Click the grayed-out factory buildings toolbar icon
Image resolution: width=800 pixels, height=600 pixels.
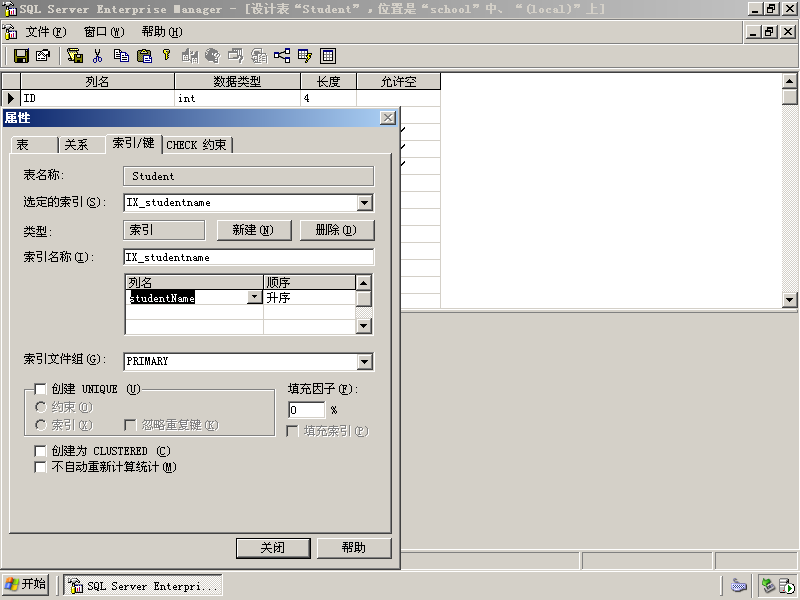pyautogui.click(x=190, y=56)
